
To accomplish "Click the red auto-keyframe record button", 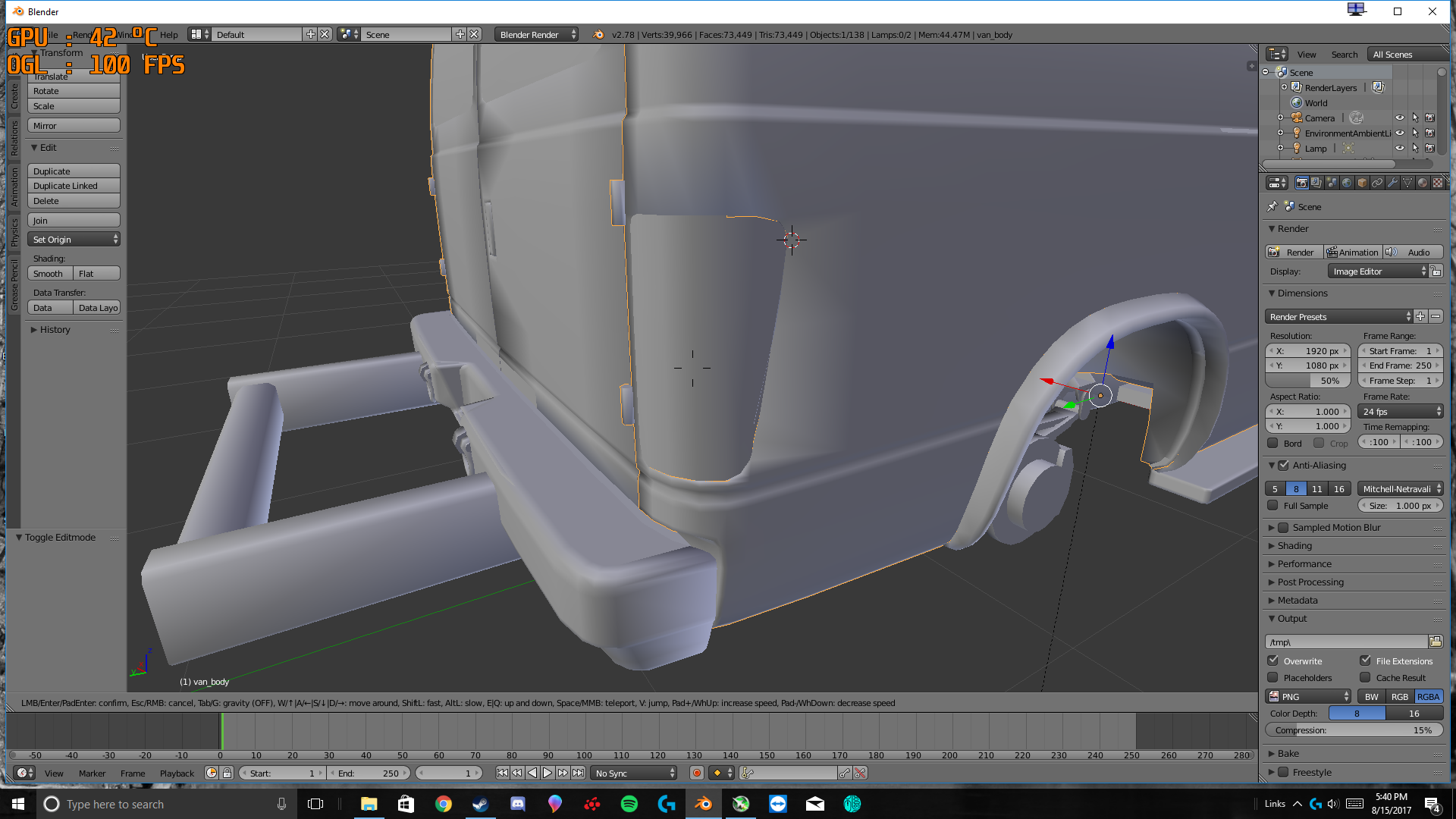I will click(x=696, y=773).
